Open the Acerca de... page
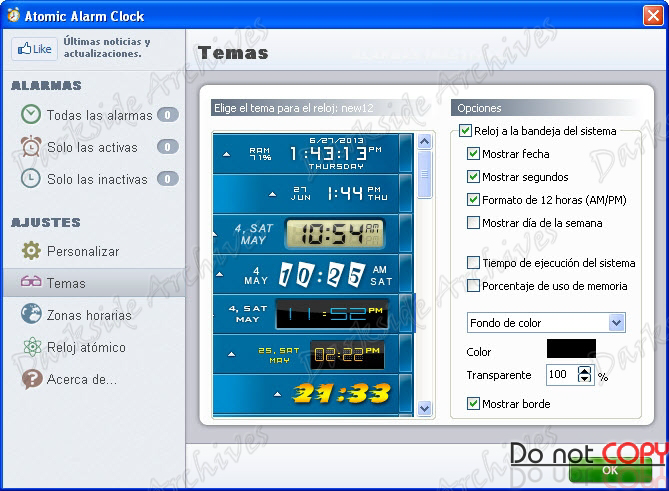669x491 pixels. (81, 379)
